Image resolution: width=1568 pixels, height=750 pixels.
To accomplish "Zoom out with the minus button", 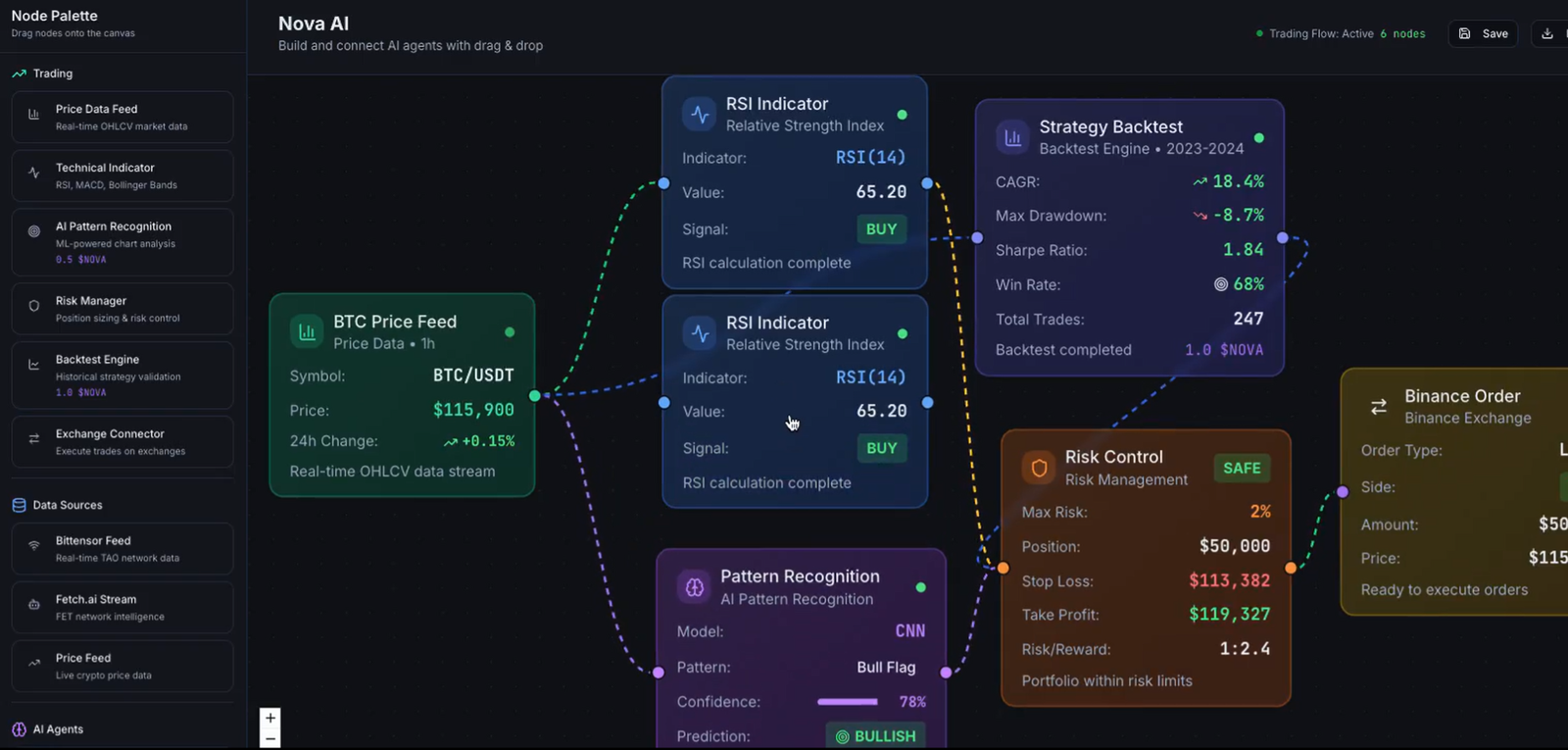I will coord(270,739).
